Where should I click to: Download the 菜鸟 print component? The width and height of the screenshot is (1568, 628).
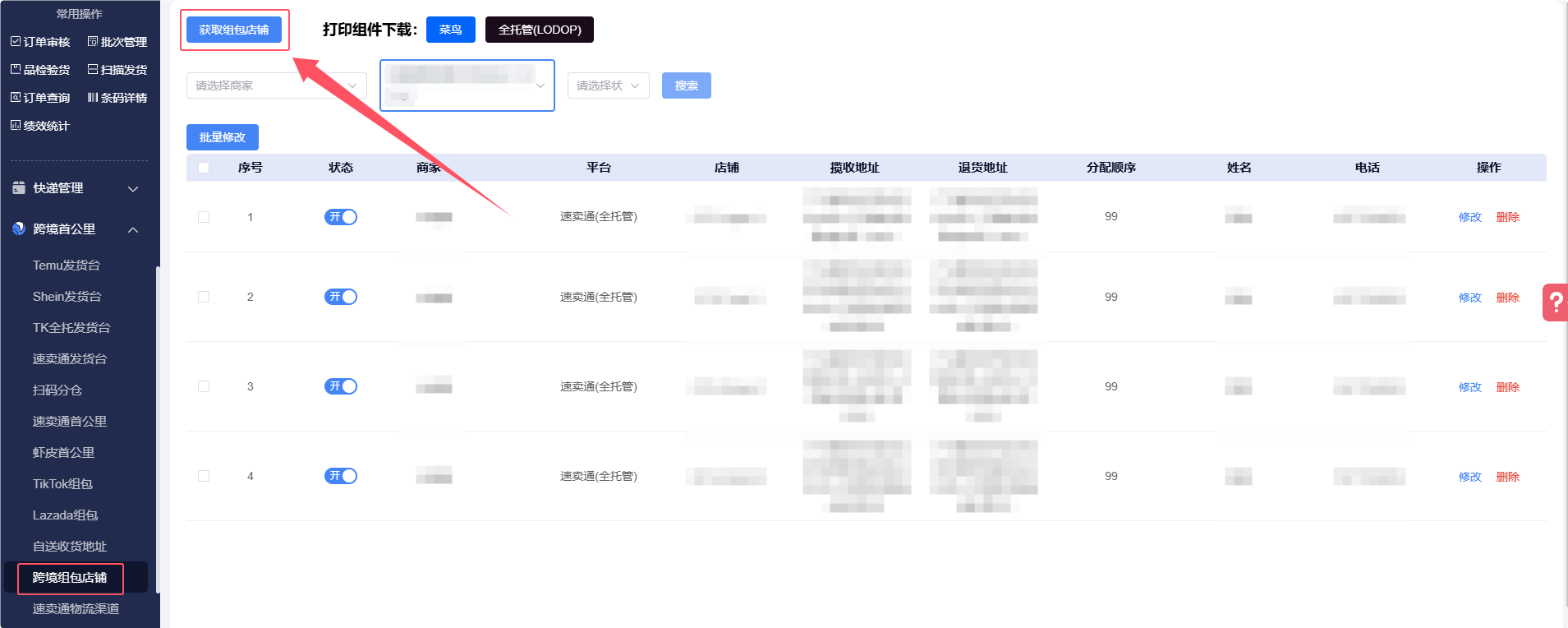[451, 30]
